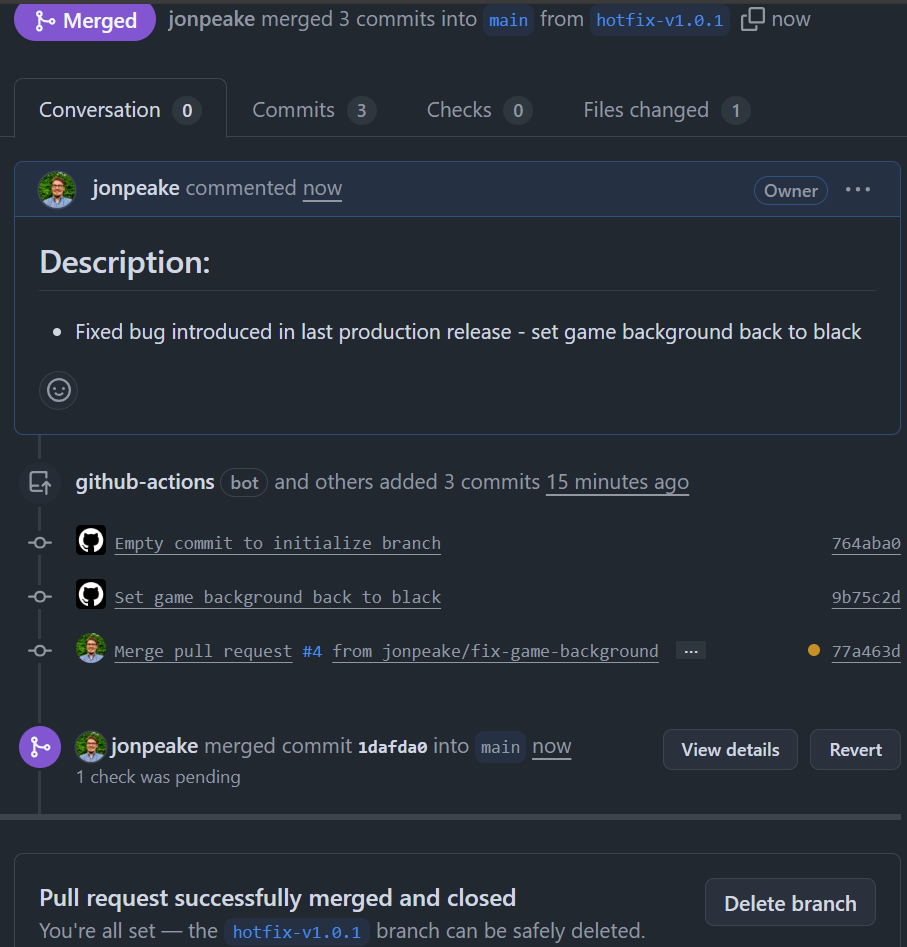
Task: Open the 'Set game background back to black' commit
Action: point(278,597)
